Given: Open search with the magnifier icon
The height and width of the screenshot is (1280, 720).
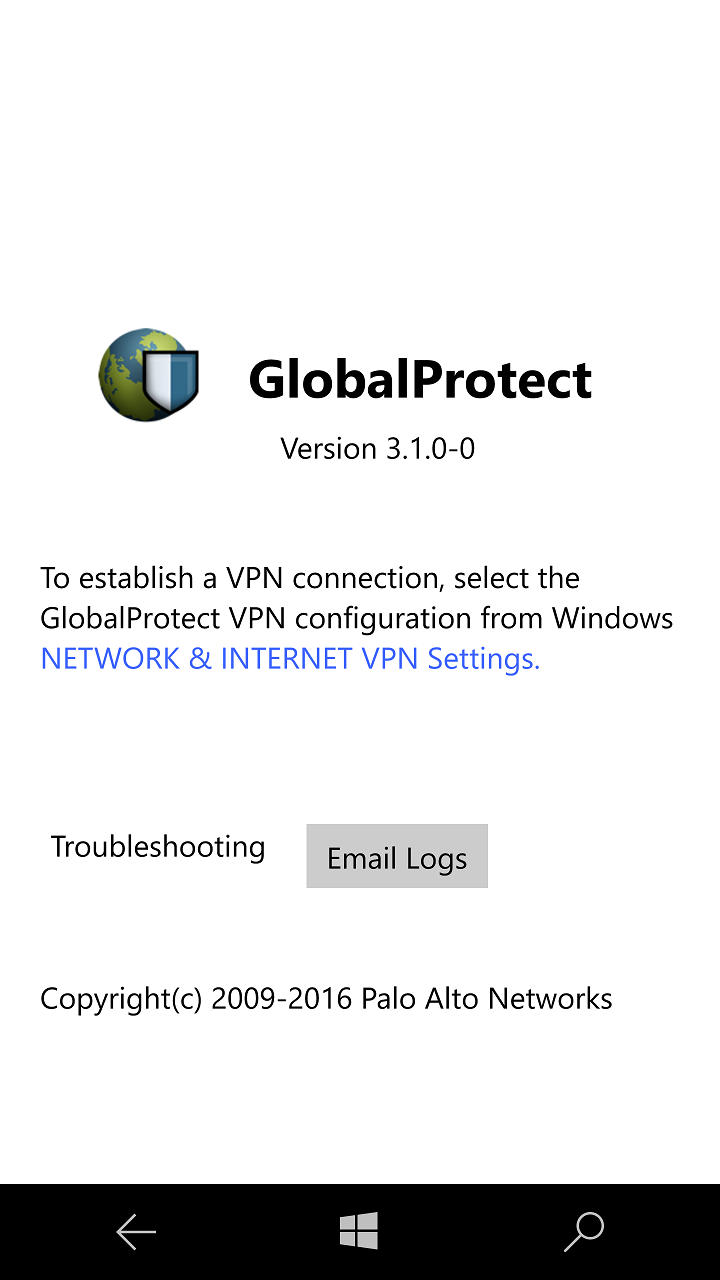Looking at the screenshot, I should 584,1232.
